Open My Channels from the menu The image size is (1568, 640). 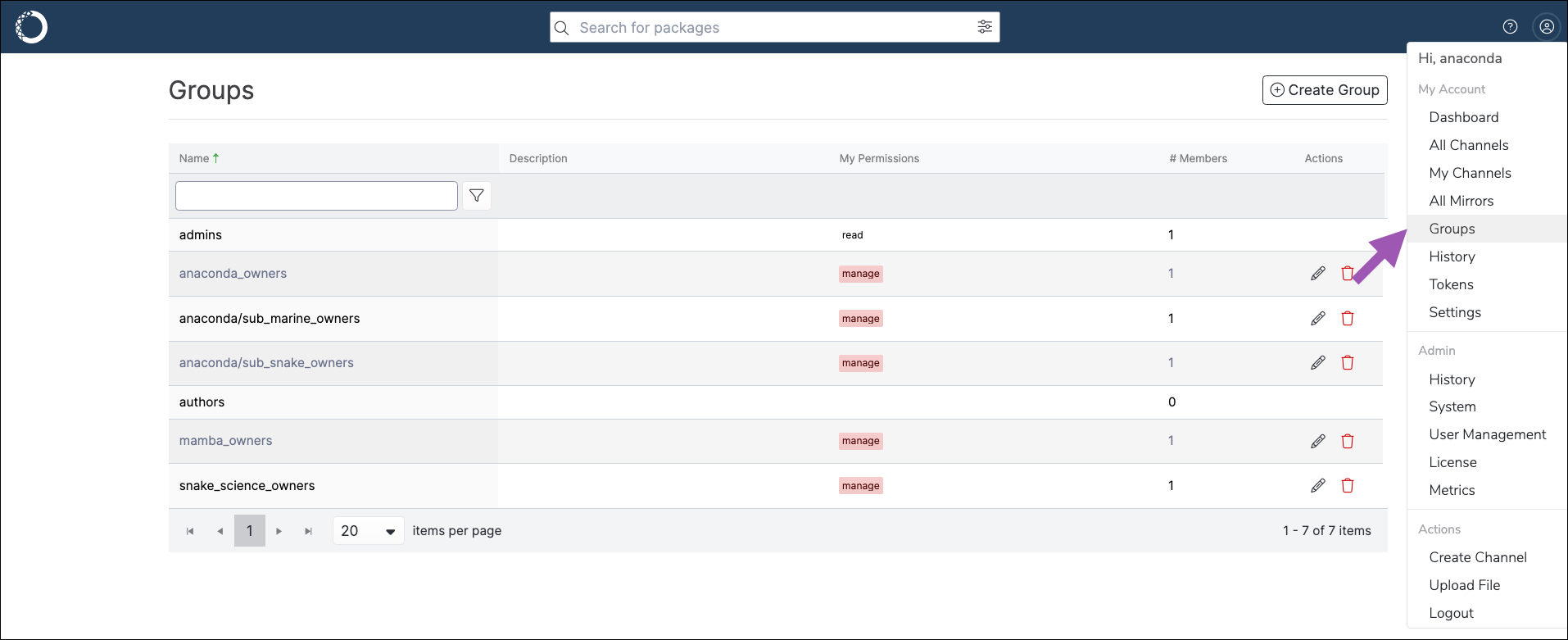pos(1471,173)
